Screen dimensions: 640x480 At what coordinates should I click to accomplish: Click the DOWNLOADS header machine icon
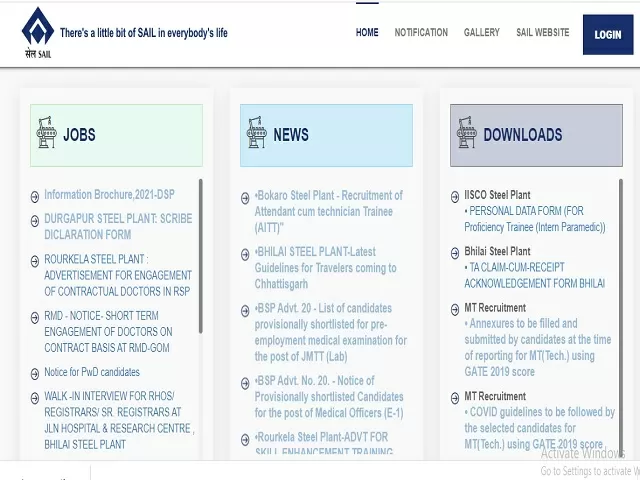[467, 132]
